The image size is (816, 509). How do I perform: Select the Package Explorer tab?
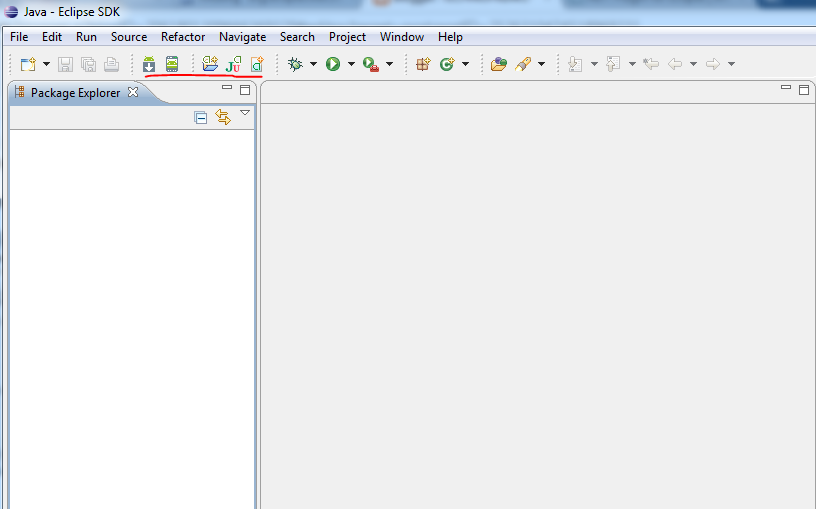pos(75,93)
